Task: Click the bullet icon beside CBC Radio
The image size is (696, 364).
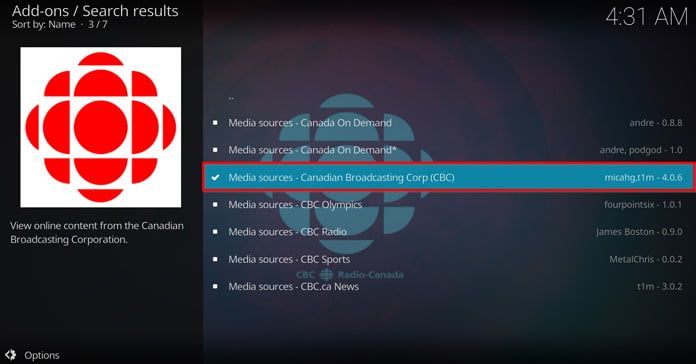Action: pos(215,232)
